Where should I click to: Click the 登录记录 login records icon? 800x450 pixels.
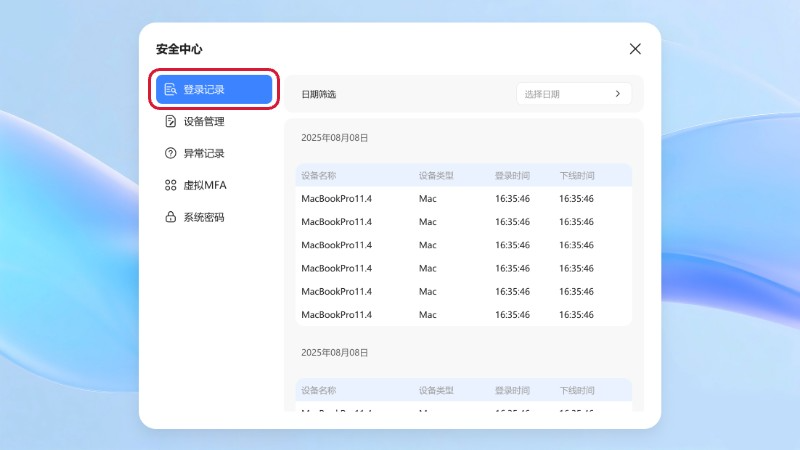[171, 89]
